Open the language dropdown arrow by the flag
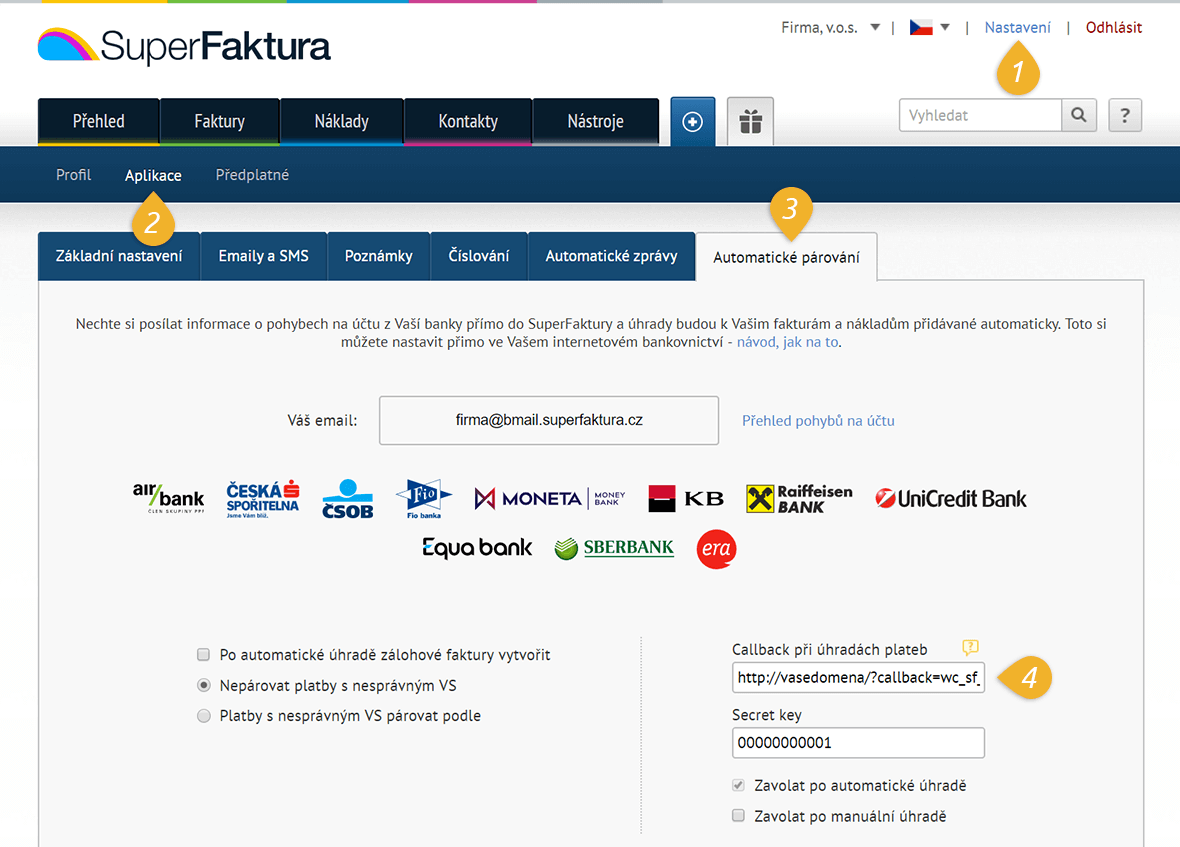Screen dimensions: 1180x847 (945, 28)
